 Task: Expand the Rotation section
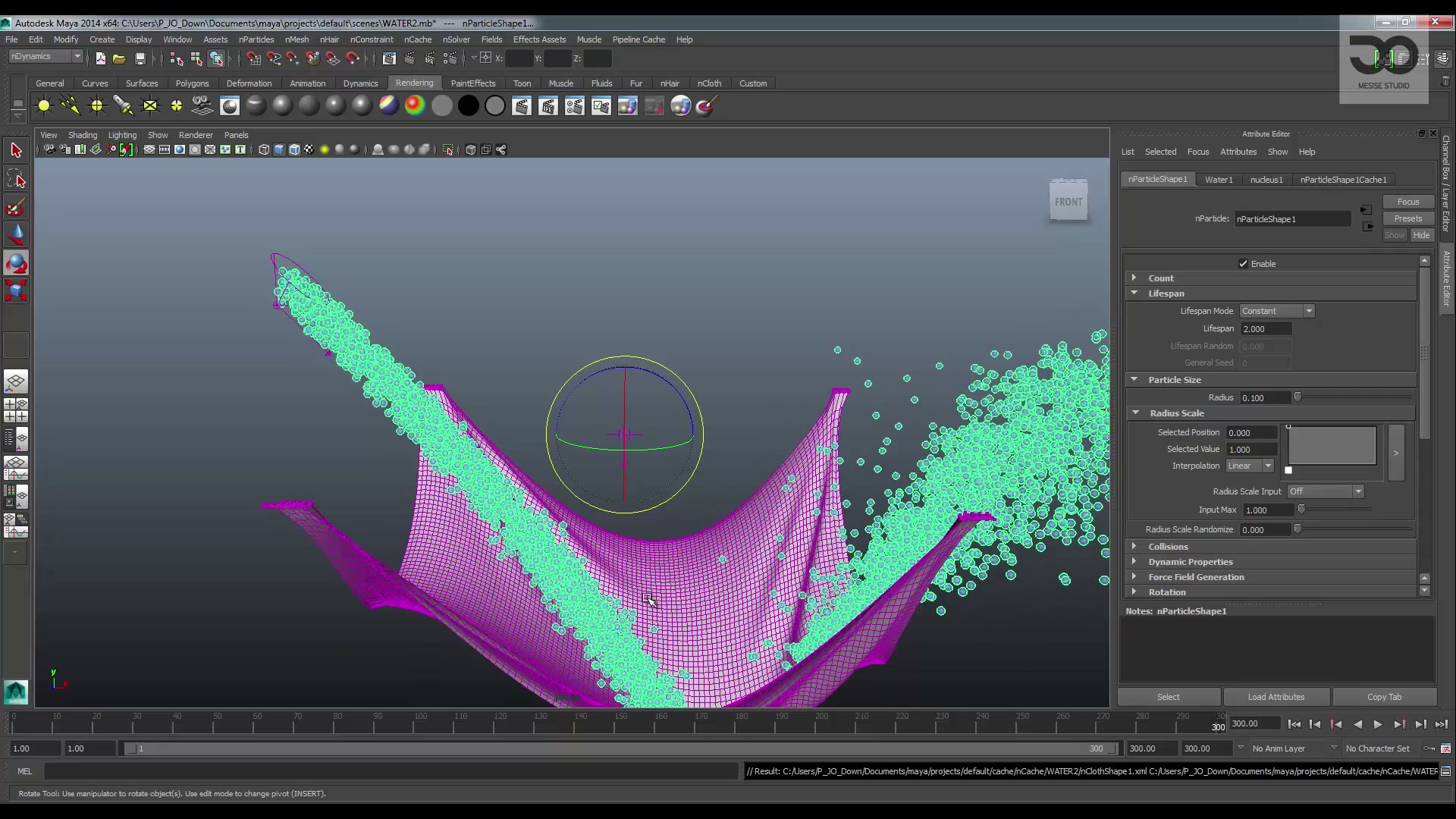[1270, 592]
